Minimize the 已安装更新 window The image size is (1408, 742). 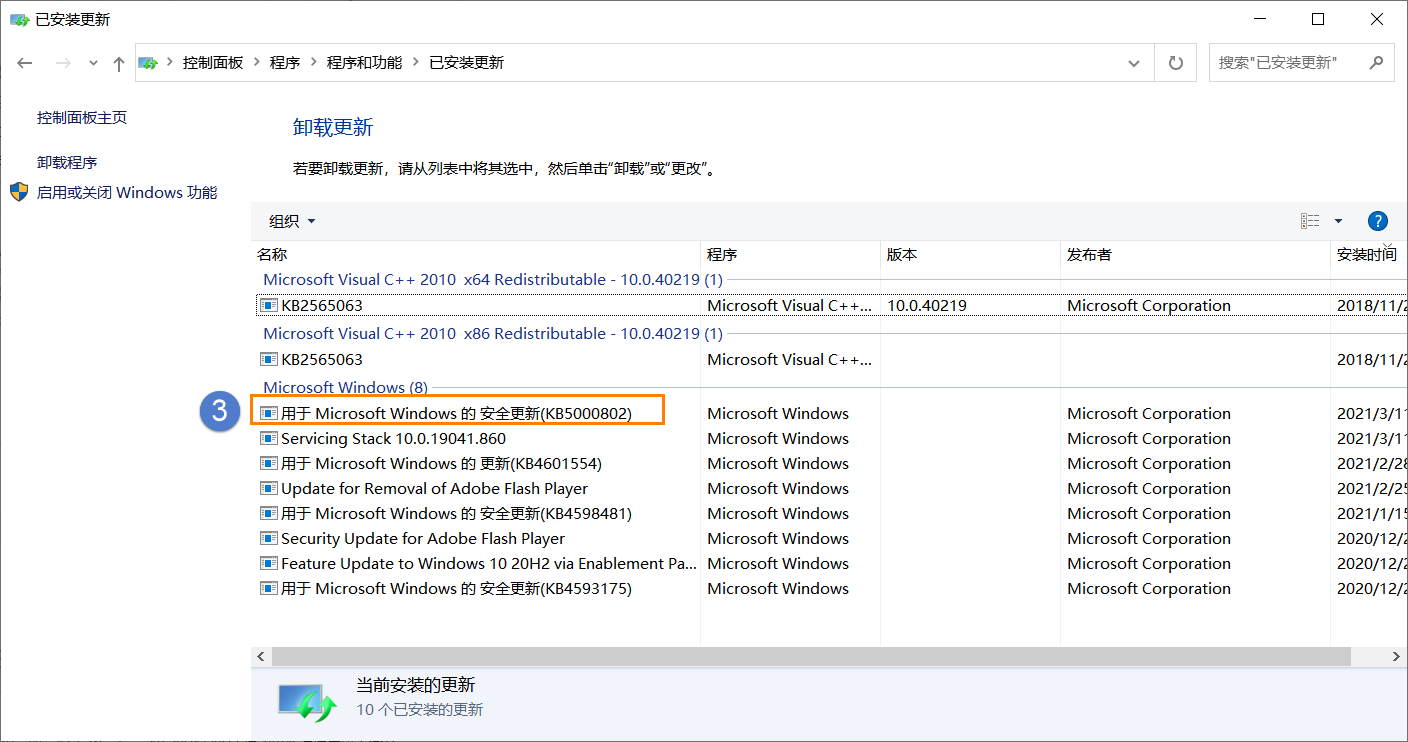click(1259, 19)
